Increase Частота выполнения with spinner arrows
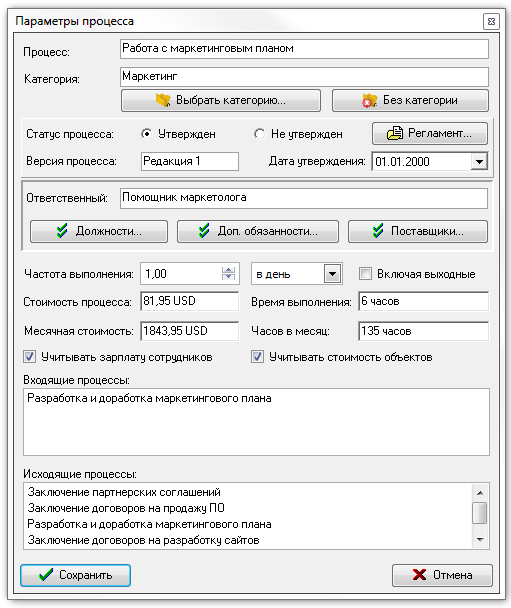511x608 pixels. pyautogui.click(x=228, y=270)
